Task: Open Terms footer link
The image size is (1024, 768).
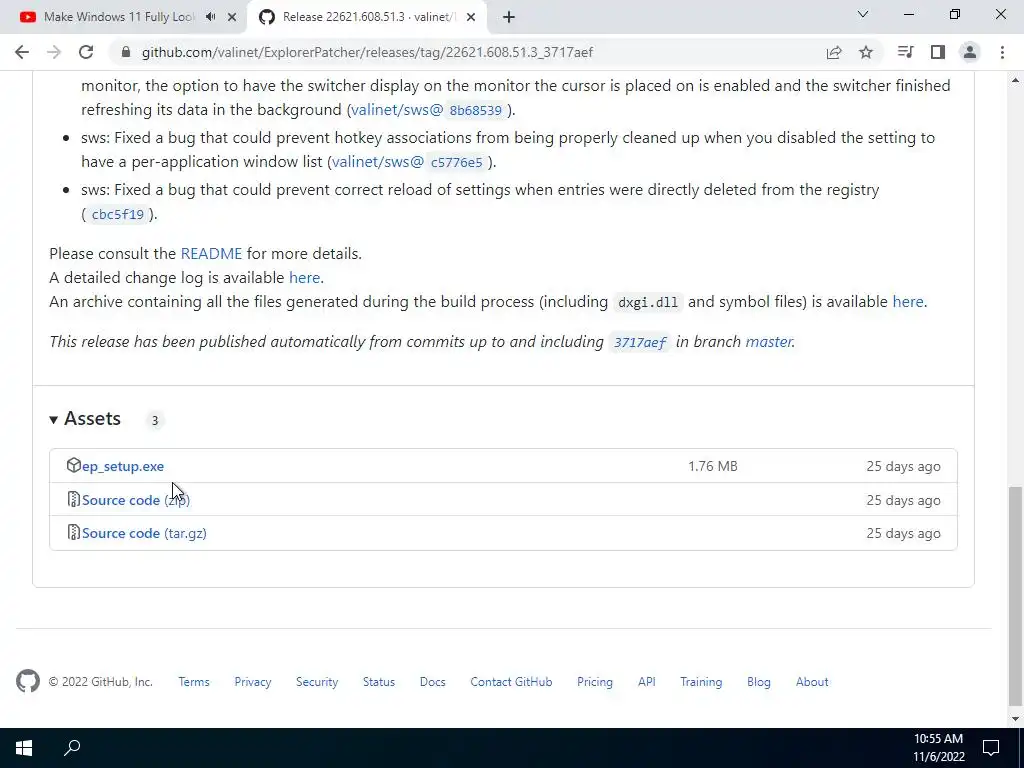Action: tap(194, 682)
